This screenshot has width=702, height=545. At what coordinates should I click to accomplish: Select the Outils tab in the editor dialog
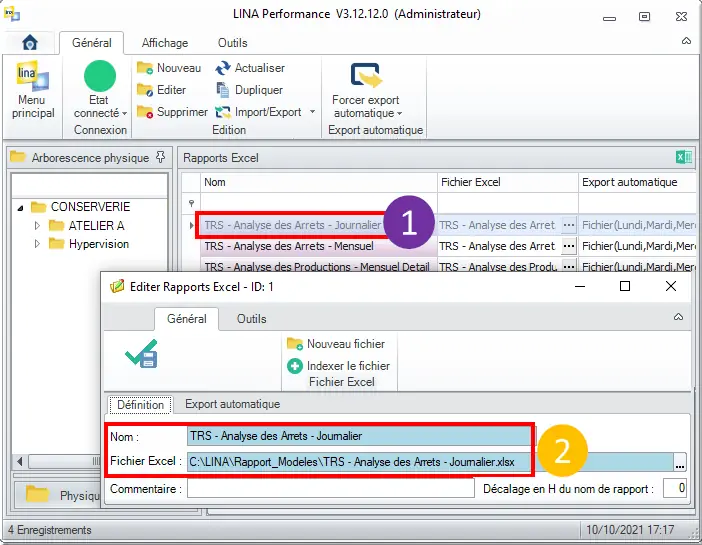[251, 319]
